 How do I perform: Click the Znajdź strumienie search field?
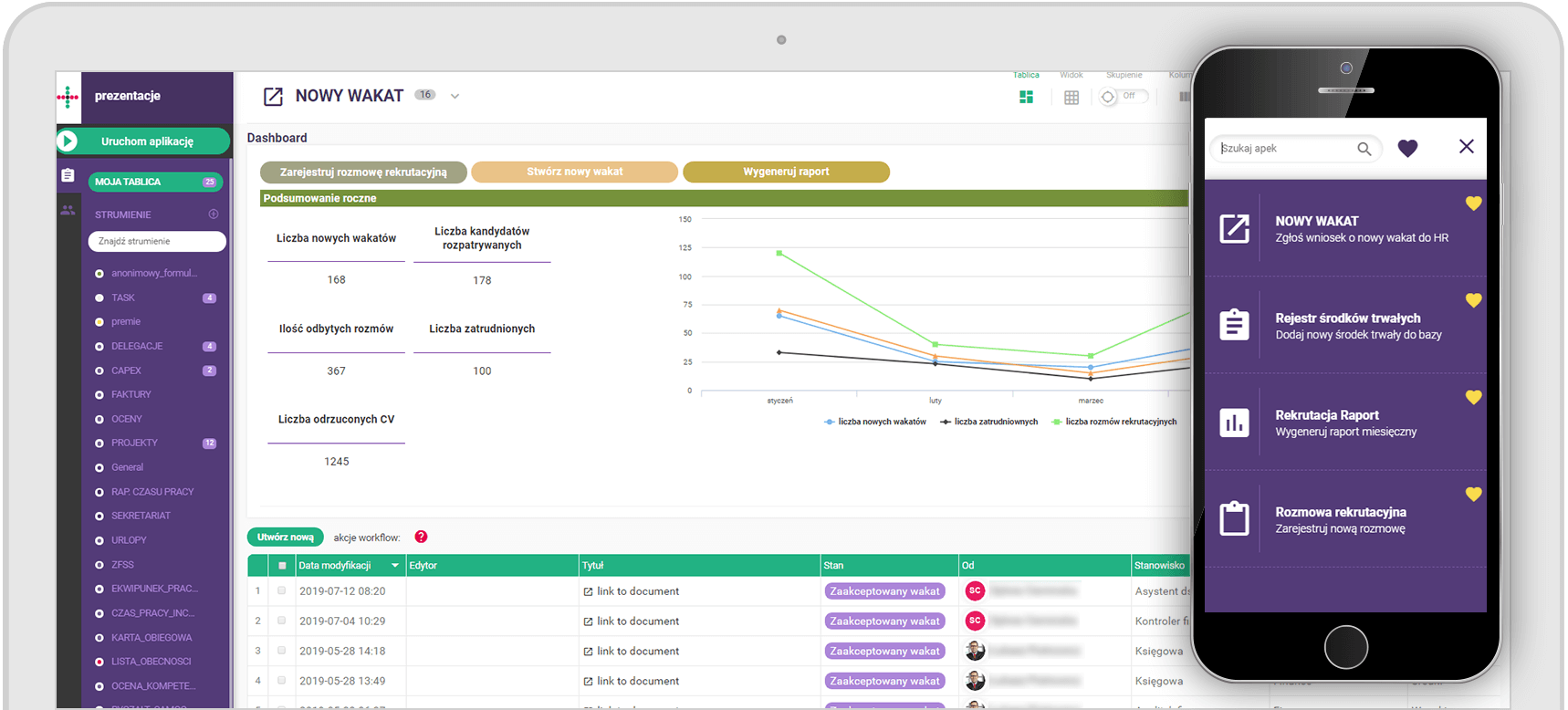pos(157,241)
